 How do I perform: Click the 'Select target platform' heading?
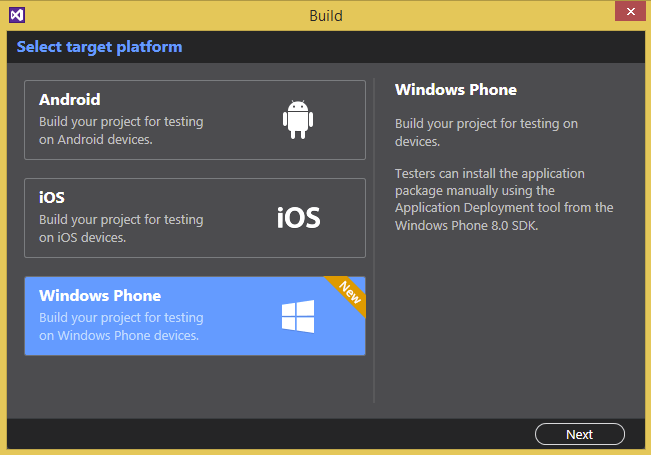coord(99,47)
